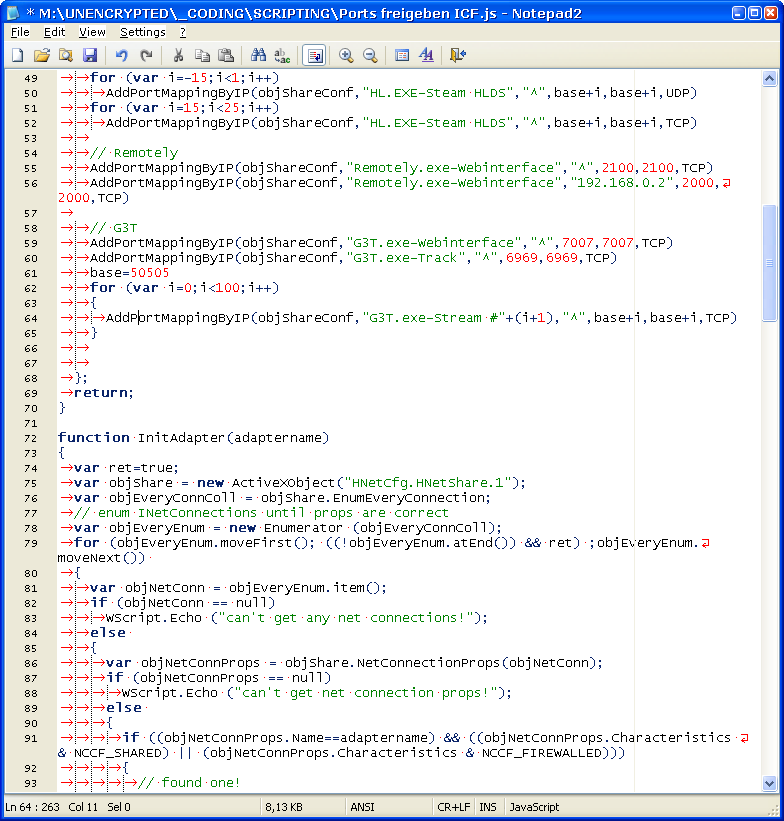Click the '// found one!' comment

click(189, 783)
